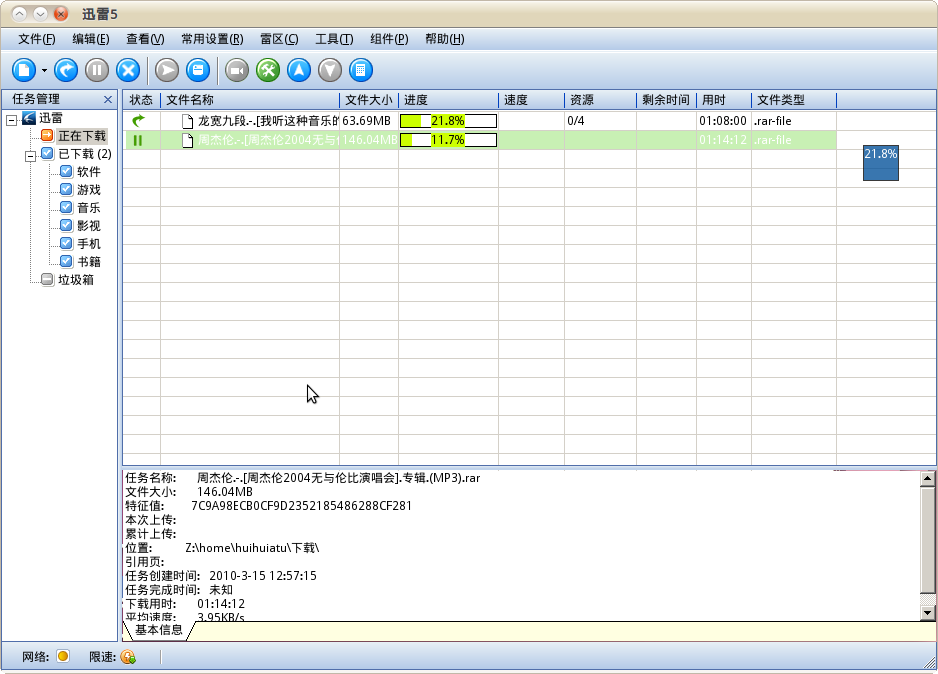Screen dimensions: 938x674
Task: Collapse the 迅雷 root tree node
Action: click(11, 121)
